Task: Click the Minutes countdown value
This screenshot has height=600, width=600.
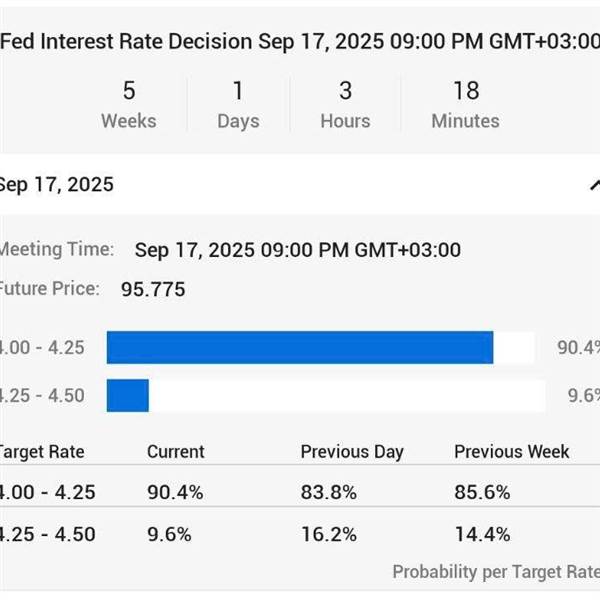Action: coord(465,91)
